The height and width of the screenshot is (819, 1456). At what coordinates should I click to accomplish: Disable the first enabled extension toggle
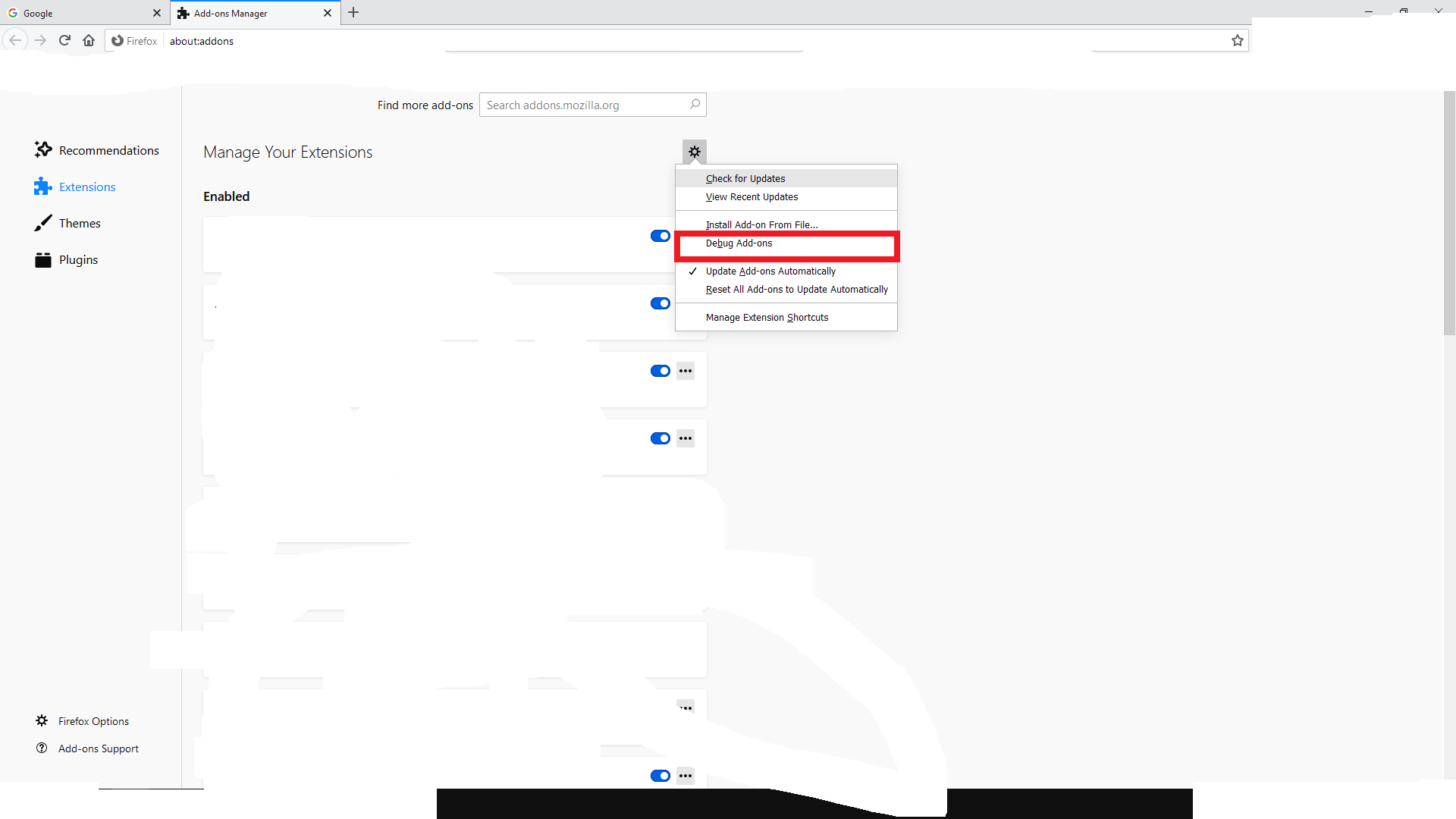coord(660,236)
